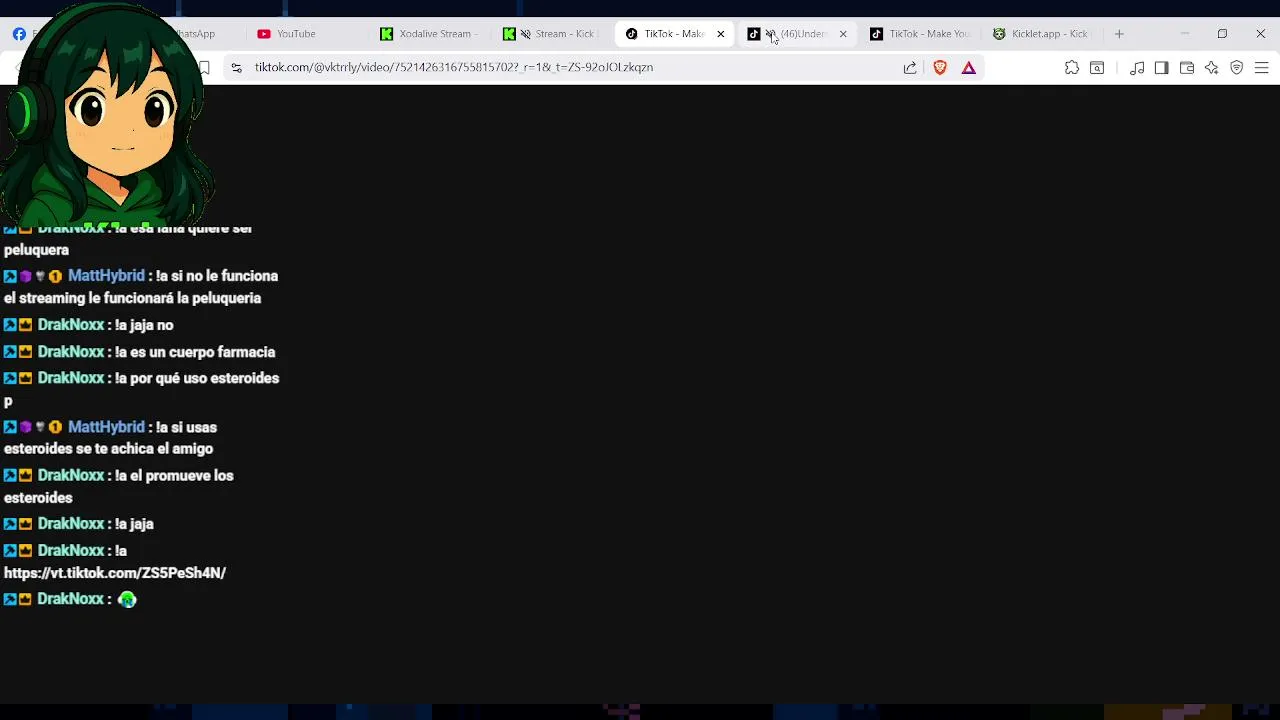Bookmark this page icon
This screenshot has width=1280, height=720.
pos(204,68)
